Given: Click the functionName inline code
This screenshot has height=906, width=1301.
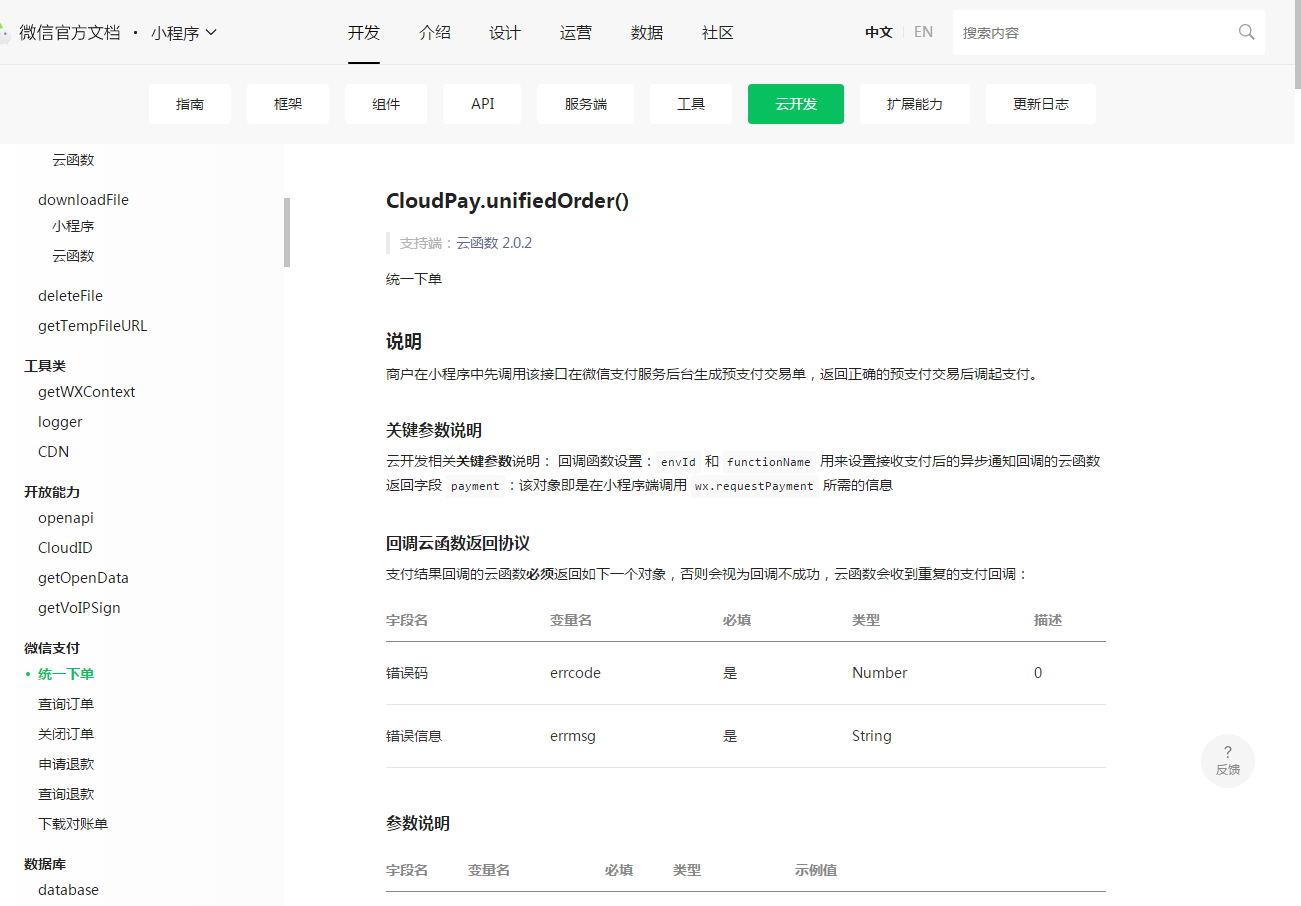Looking at the screenshot, I should (768, 462).
